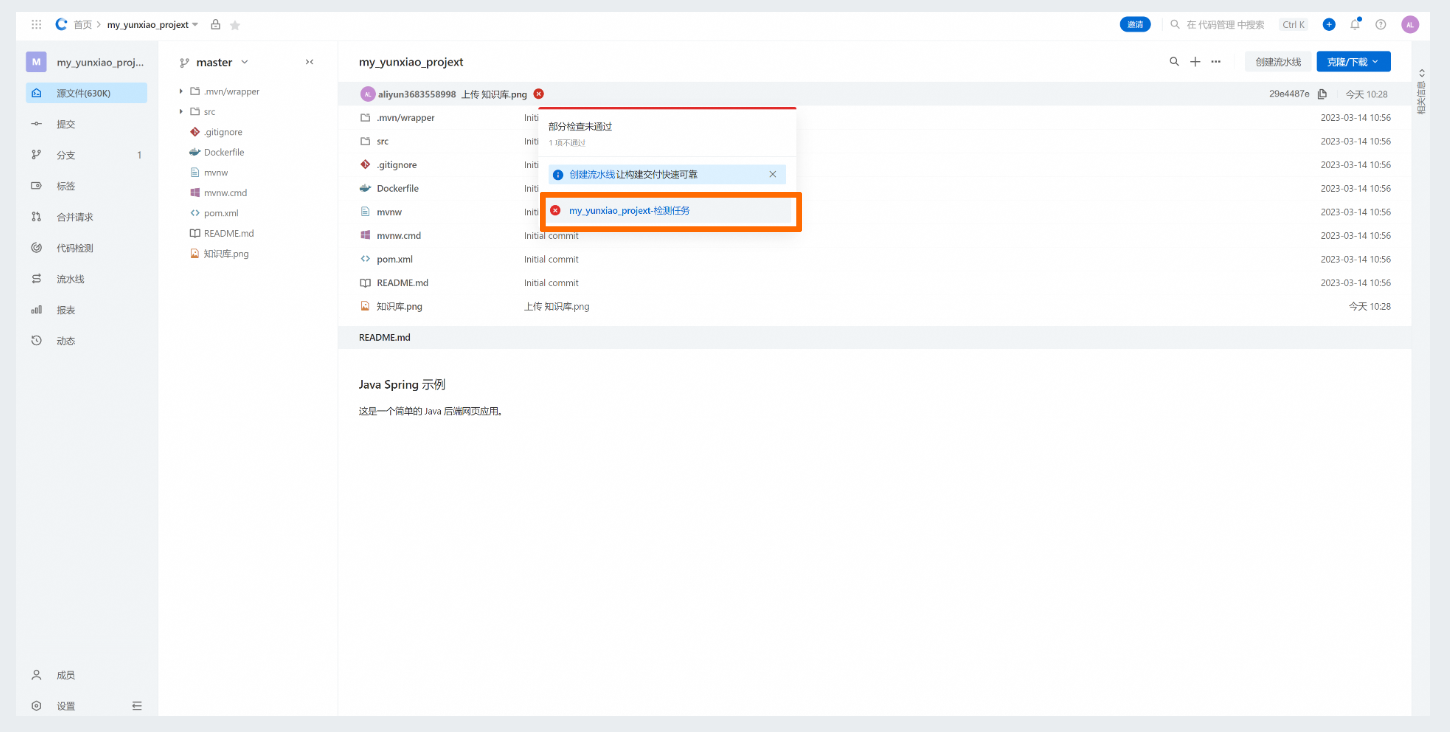This screenshot has height=732, width=1450.
Task: Open the app grid launcher icon
Action: (37, 24)
